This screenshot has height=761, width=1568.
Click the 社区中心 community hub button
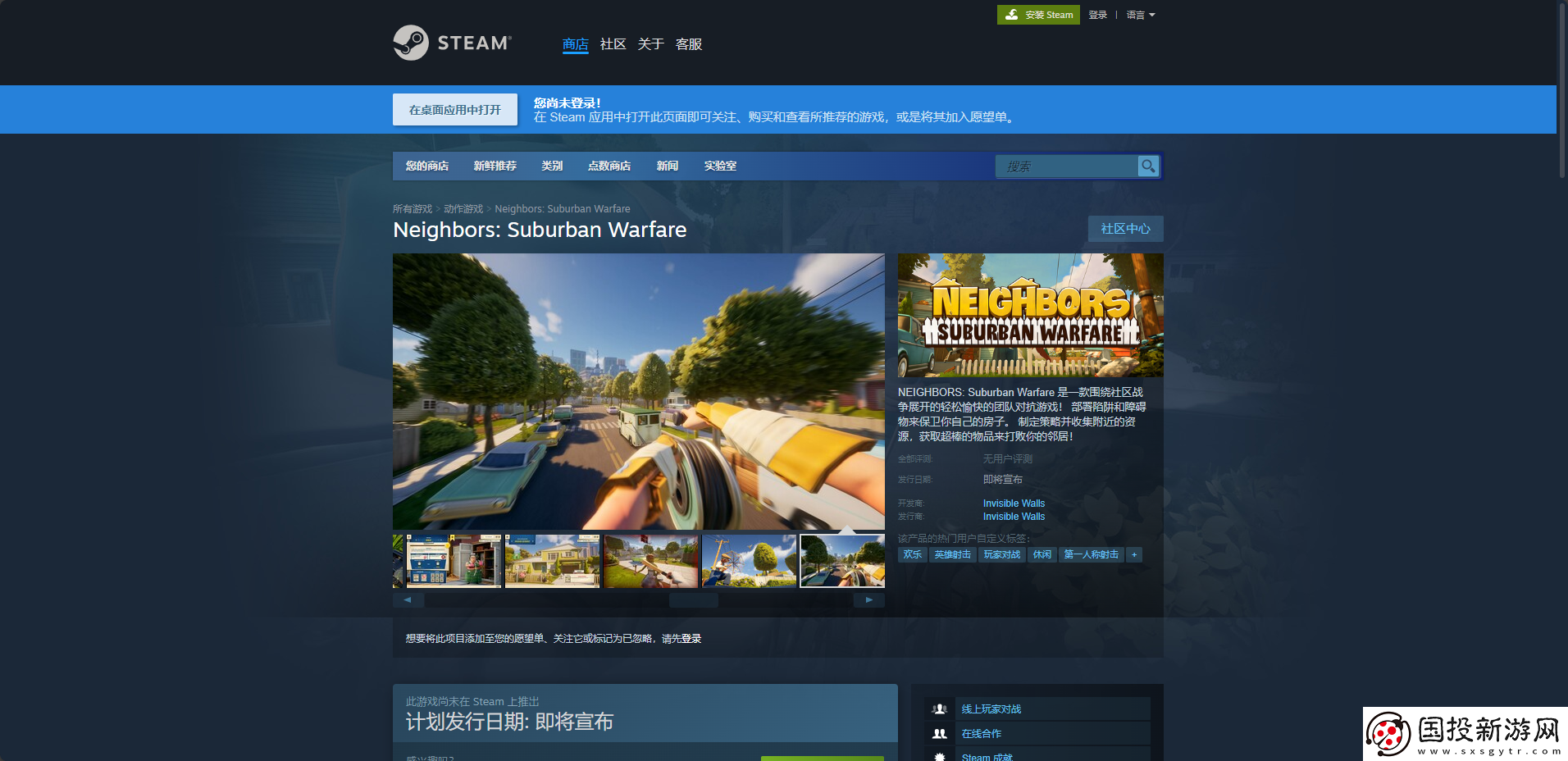(x=1125, y=229)
